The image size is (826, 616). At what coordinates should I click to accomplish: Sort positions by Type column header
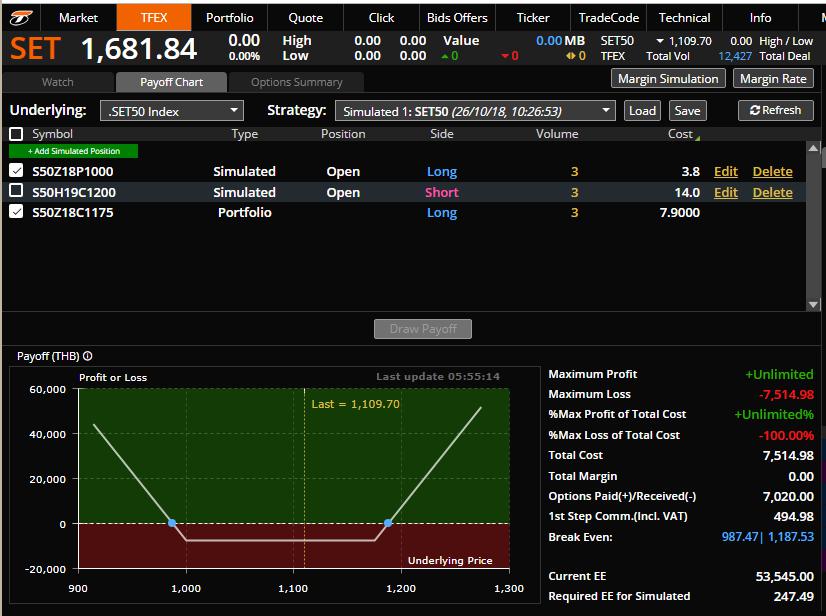245,134
